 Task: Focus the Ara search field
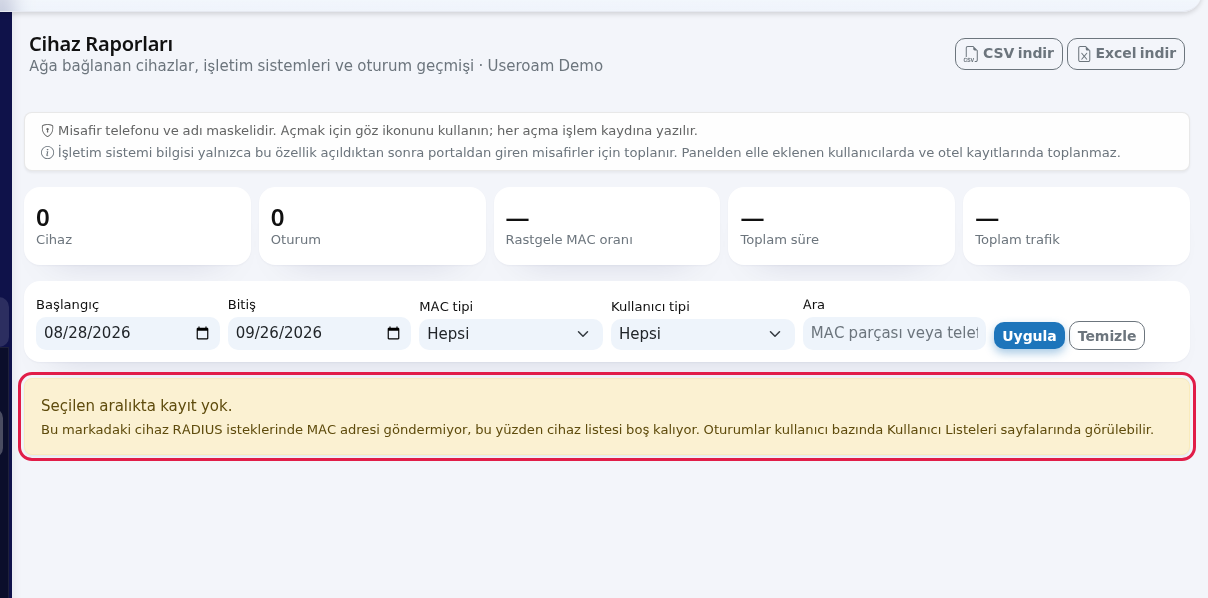894,333
